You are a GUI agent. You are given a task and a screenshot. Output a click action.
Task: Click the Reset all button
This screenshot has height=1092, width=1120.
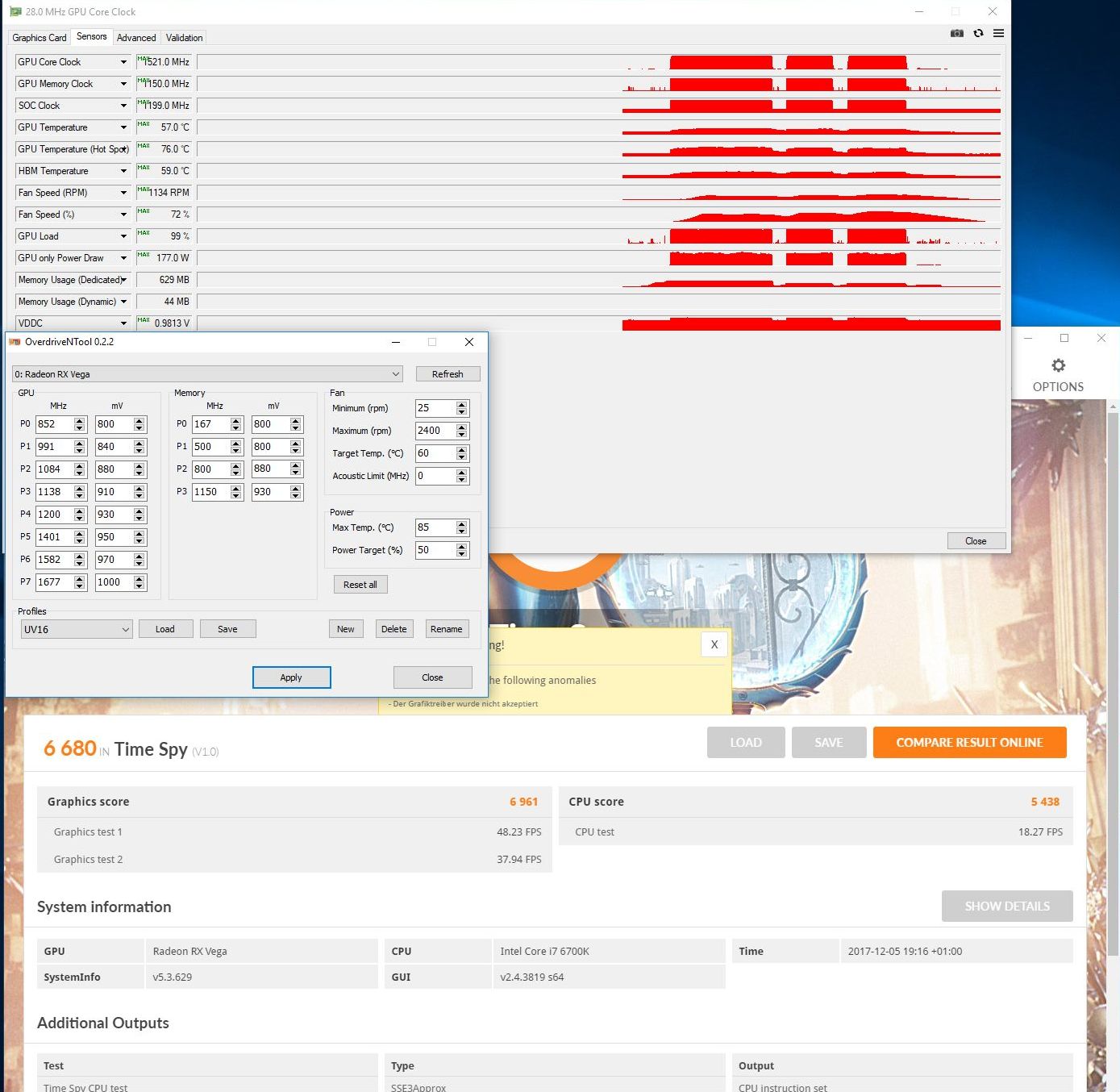coord(360,585)
